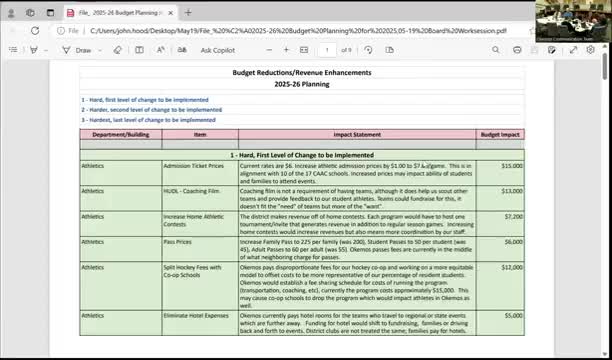This screenshot has width=612, height=360.
Task: Click the vertical scrollbar thumb
Action: pos(605,66)
